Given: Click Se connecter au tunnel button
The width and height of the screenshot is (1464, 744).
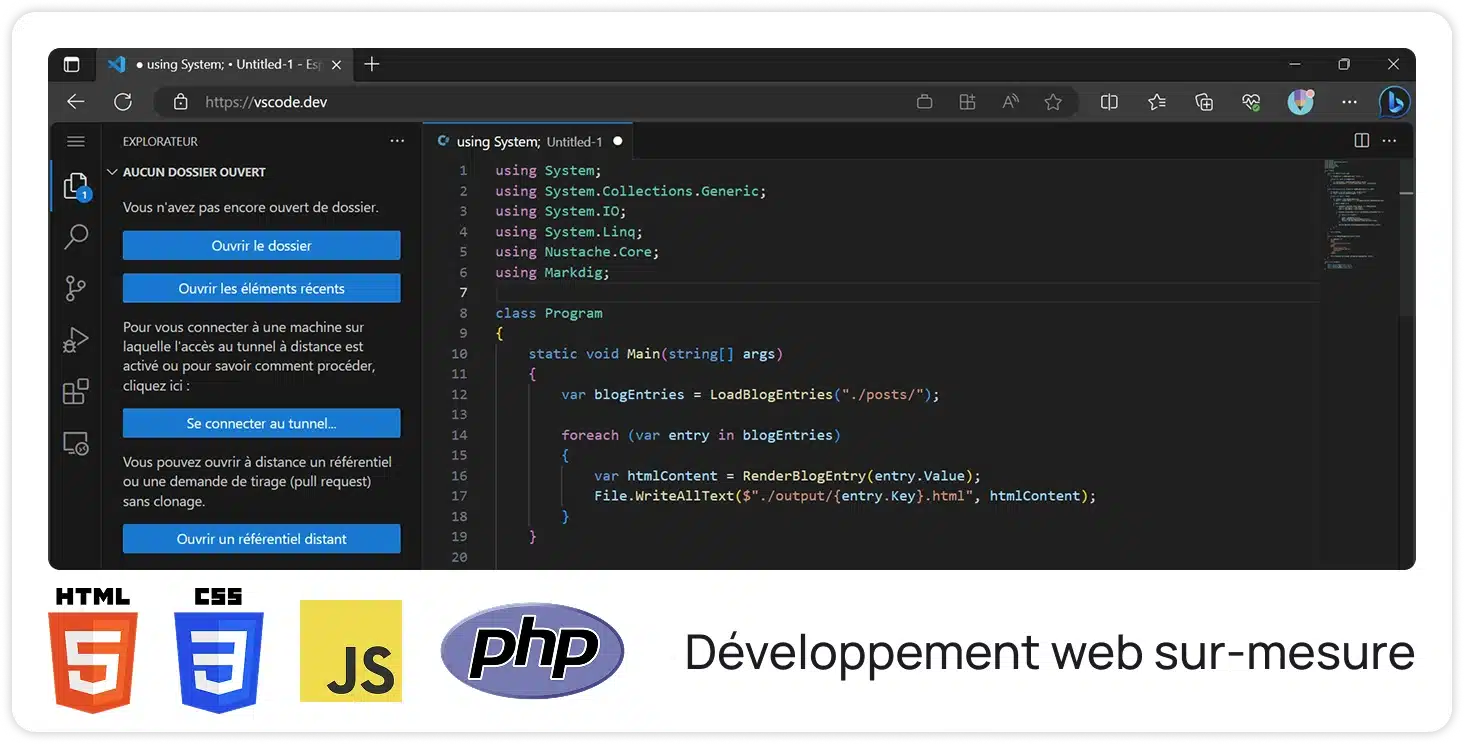Looking at the screenshot, I should click(261, 423).
